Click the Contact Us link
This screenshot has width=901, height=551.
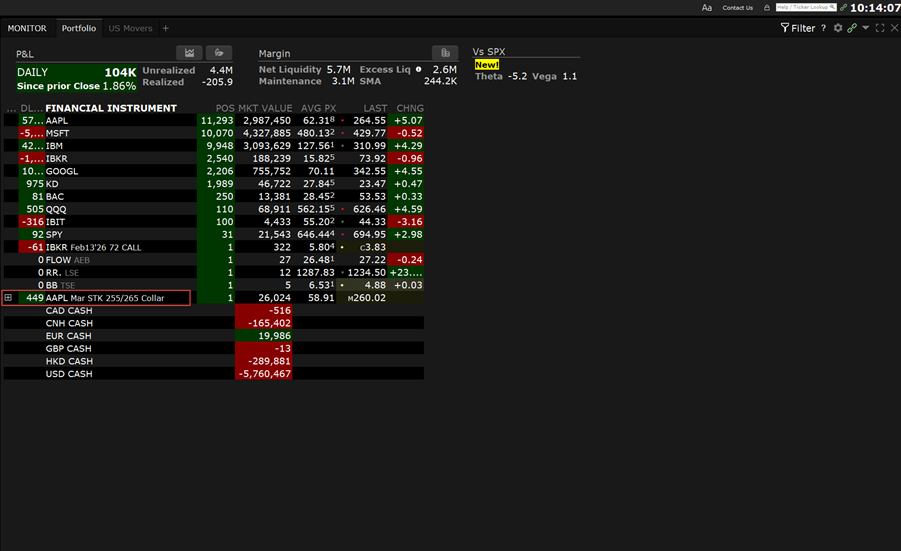[737, 8]
